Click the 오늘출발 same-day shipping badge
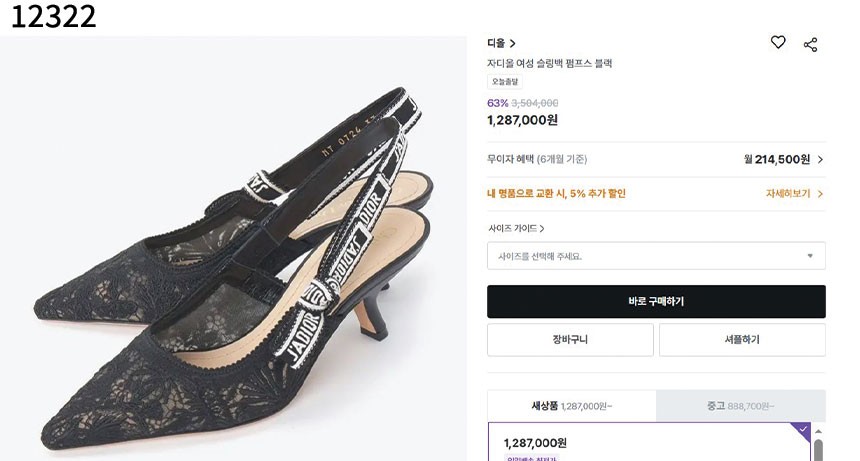This screenshot has height=461, width=860. [x=504, y=82]
